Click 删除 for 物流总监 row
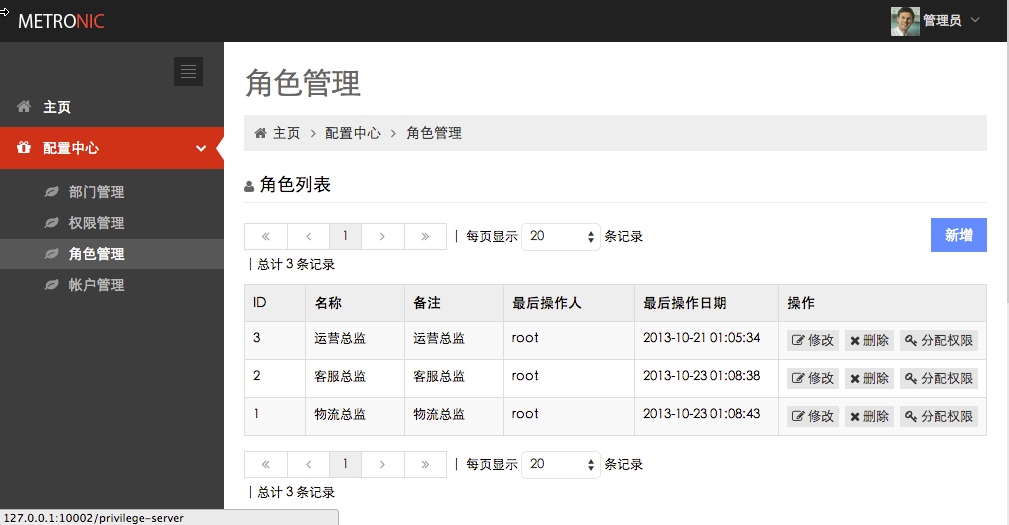 pyautogui.click(x=869, y=416)
